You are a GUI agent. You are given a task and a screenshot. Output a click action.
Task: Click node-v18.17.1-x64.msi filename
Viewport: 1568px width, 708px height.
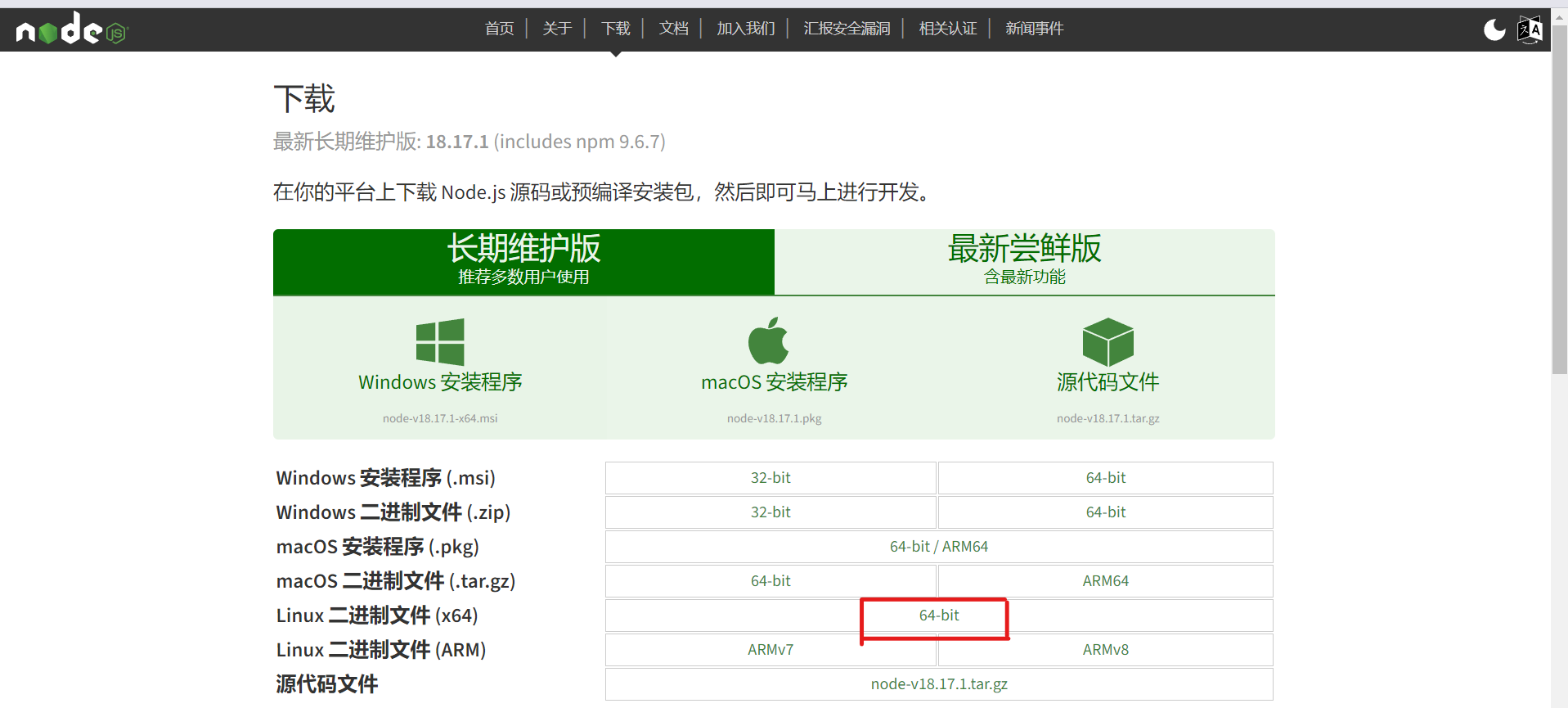440,418
